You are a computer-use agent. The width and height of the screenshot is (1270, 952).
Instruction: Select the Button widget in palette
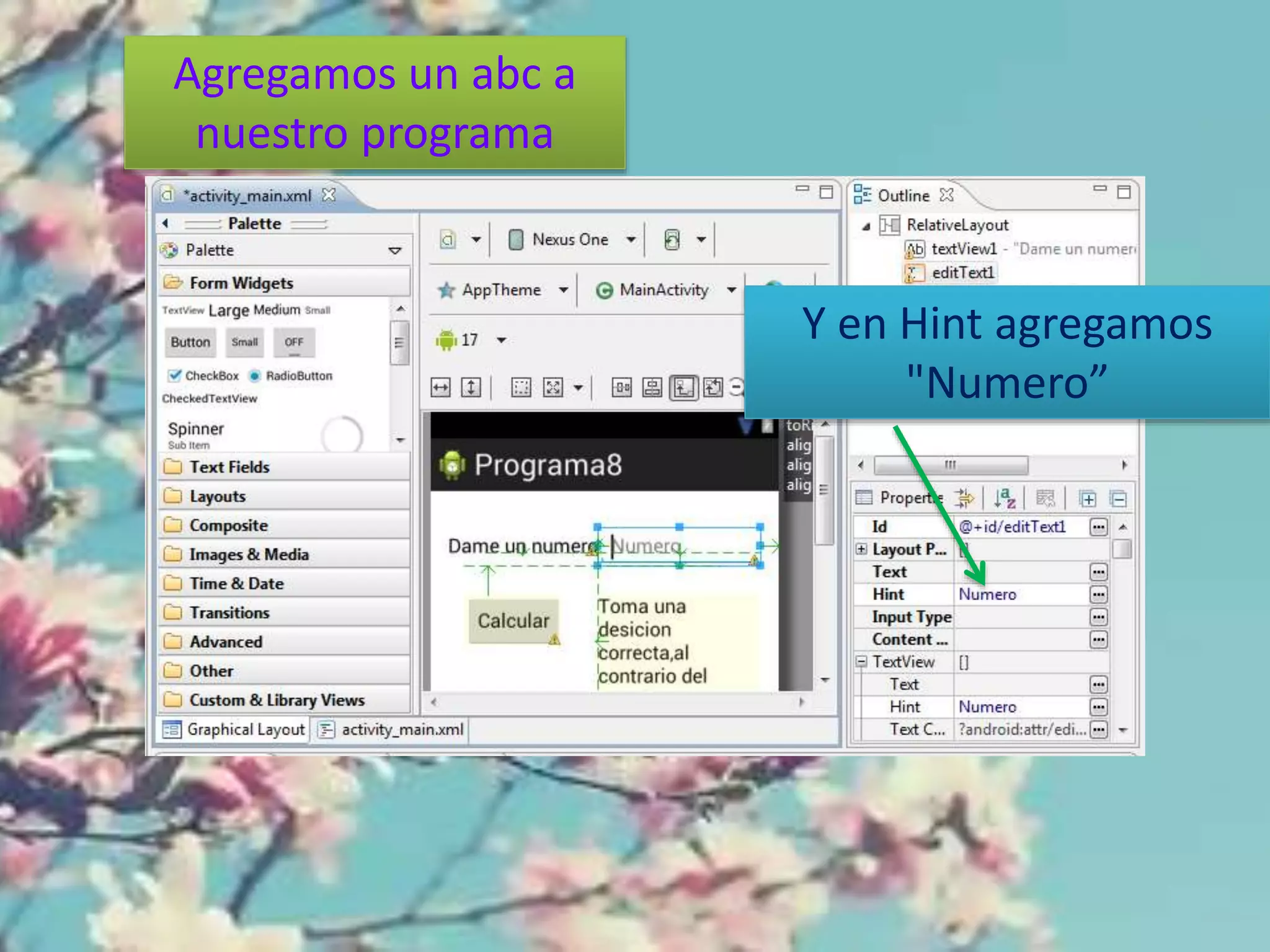pos(190,342)
